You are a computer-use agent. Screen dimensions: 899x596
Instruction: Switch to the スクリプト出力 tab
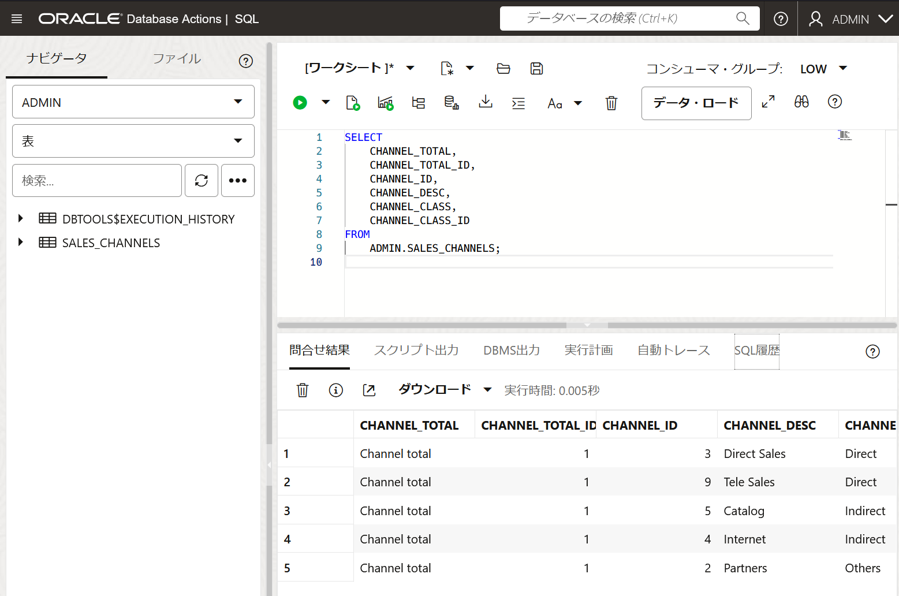tap(414, 351)
